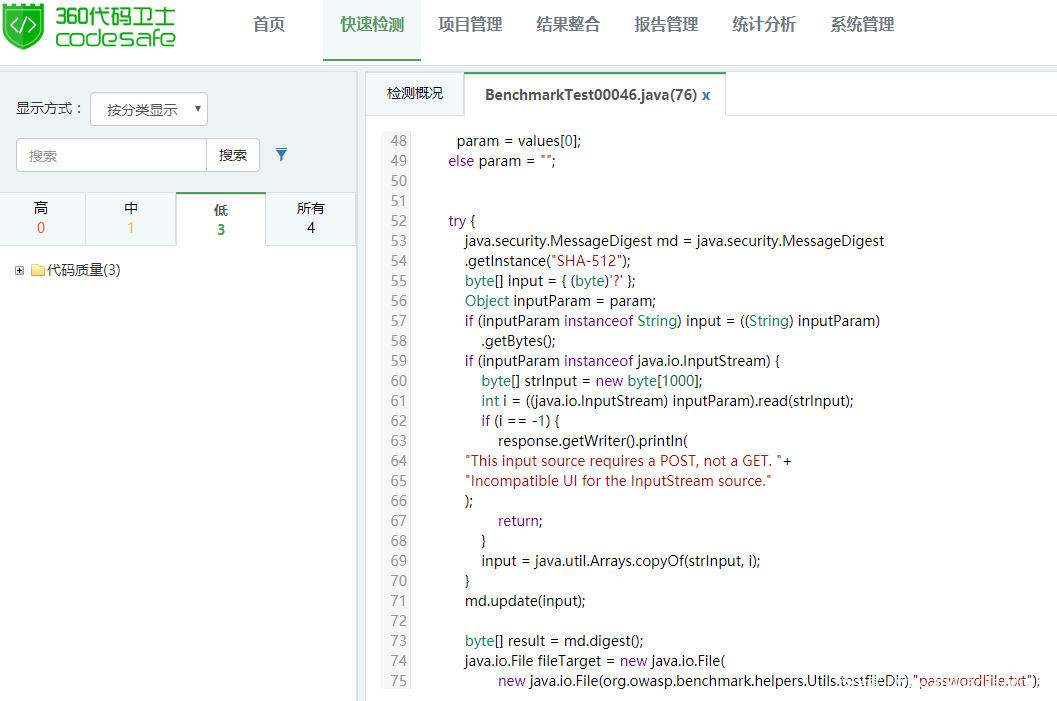Screen dimensions: 1057x701
Task: Click the blue filter funnel icon
Action: 282,155
